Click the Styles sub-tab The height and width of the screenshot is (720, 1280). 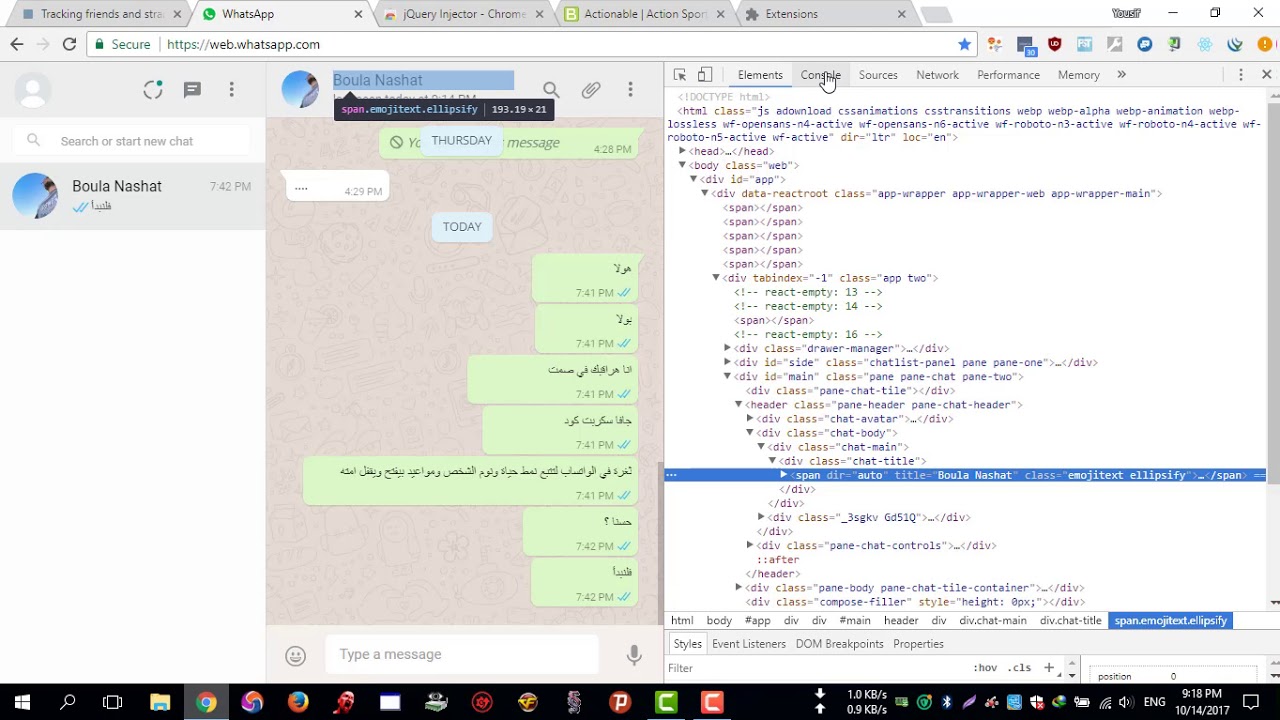coord(688,644)
